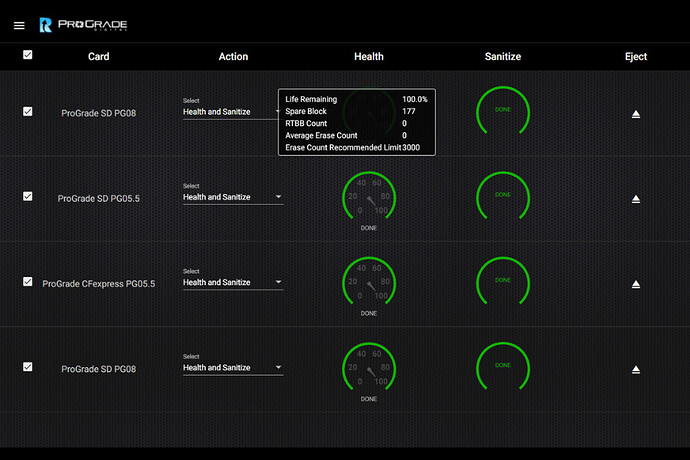Screen dimensions: 690x460
Task: Click the health gauge for CFexpress PG05.5
Action: [x=368, y=282]
